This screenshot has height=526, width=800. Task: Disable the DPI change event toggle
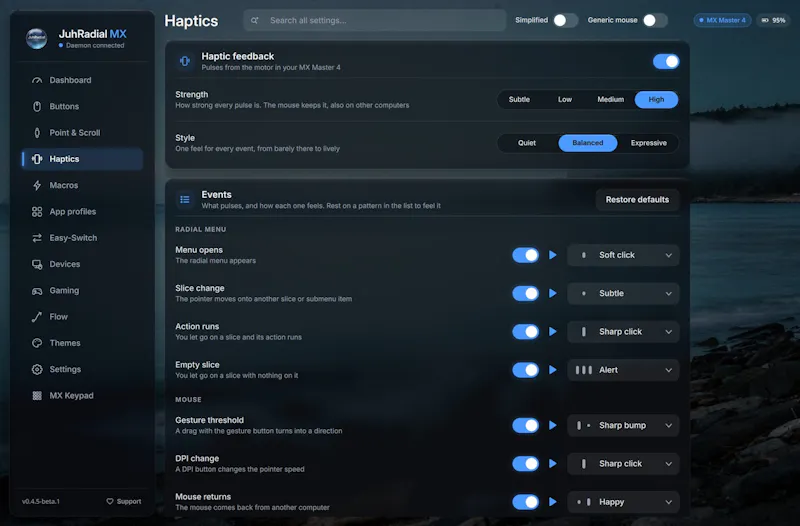point(526,464)
